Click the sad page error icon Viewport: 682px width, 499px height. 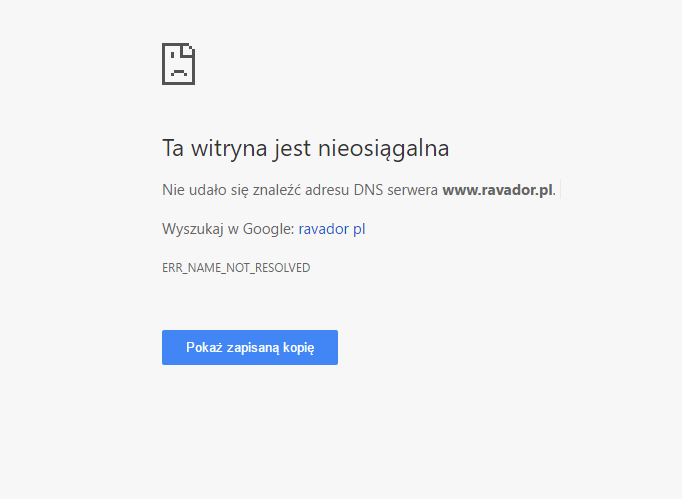(x=178, y=64)
